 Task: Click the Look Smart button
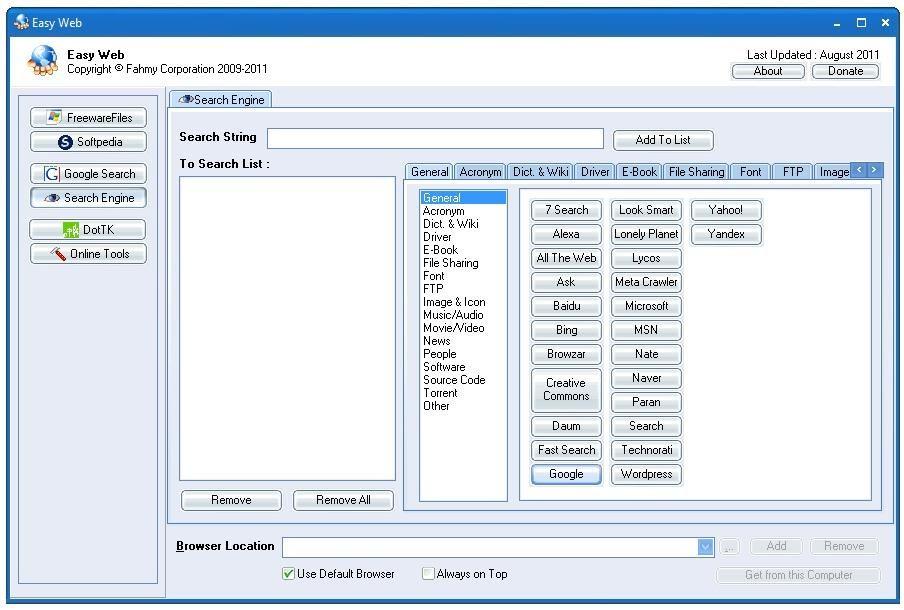[646, 210]
